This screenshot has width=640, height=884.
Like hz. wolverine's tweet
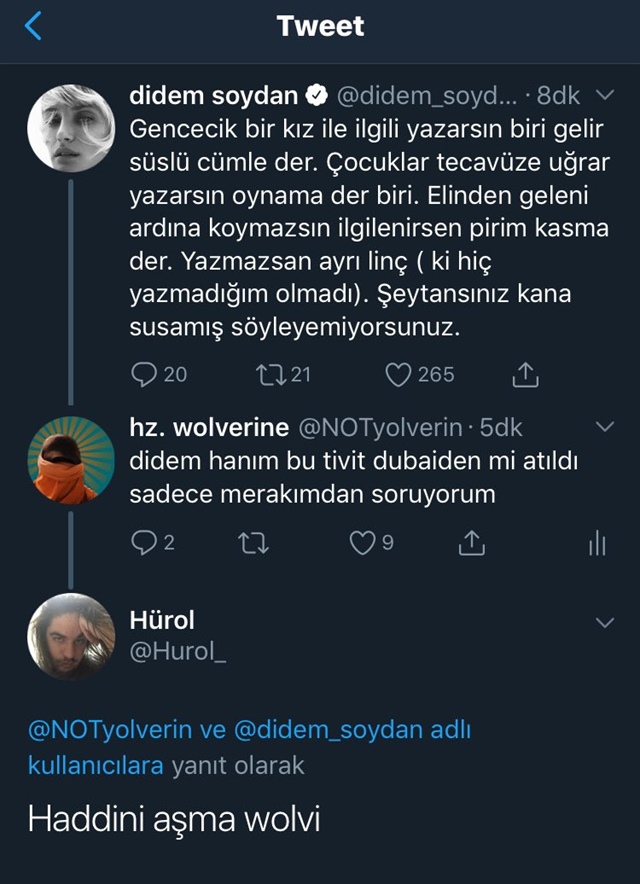tap(361, 542)
